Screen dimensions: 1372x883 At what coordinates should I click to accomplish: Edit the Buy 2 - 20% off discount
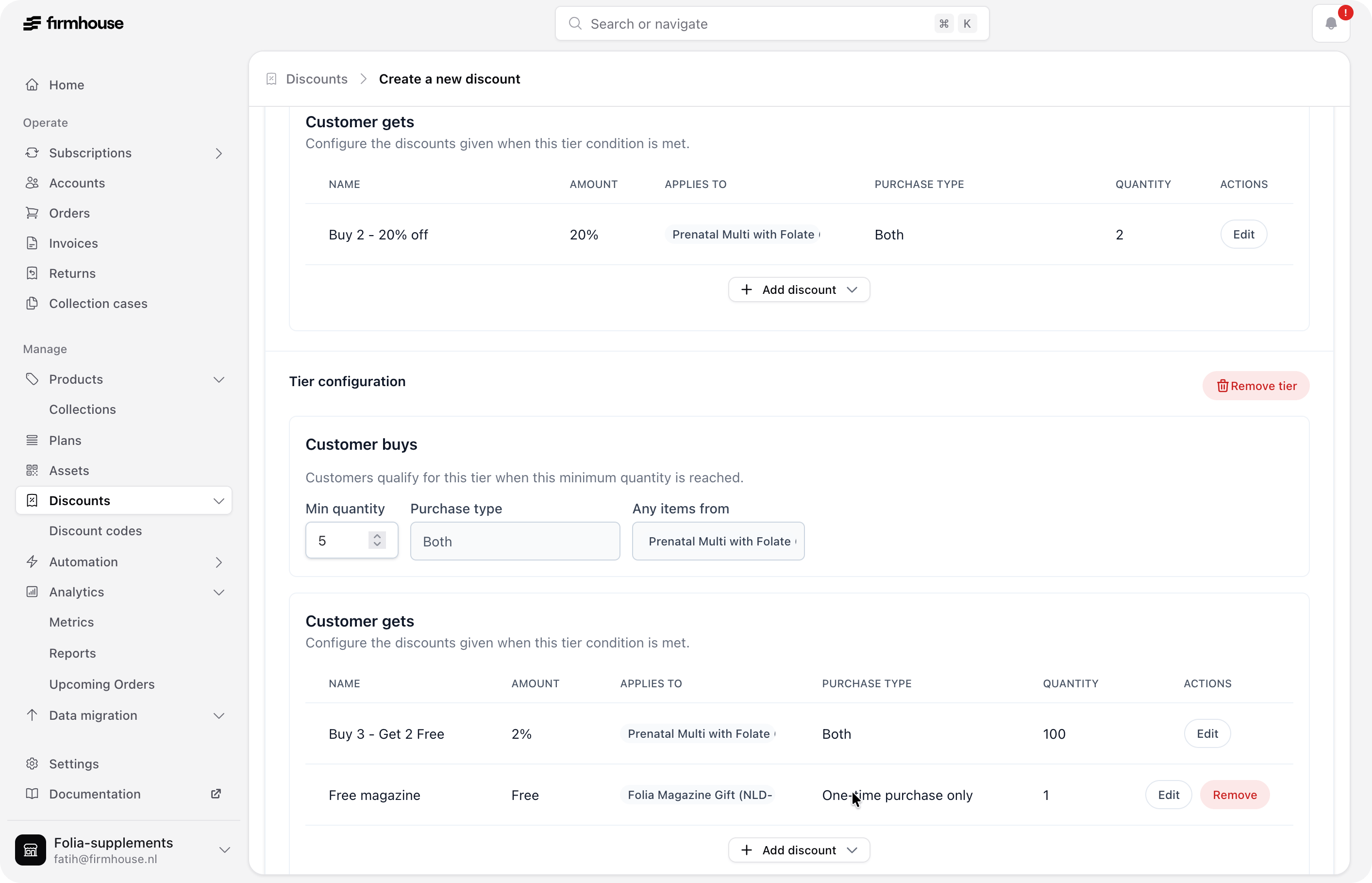click(x=1244, y=234)
